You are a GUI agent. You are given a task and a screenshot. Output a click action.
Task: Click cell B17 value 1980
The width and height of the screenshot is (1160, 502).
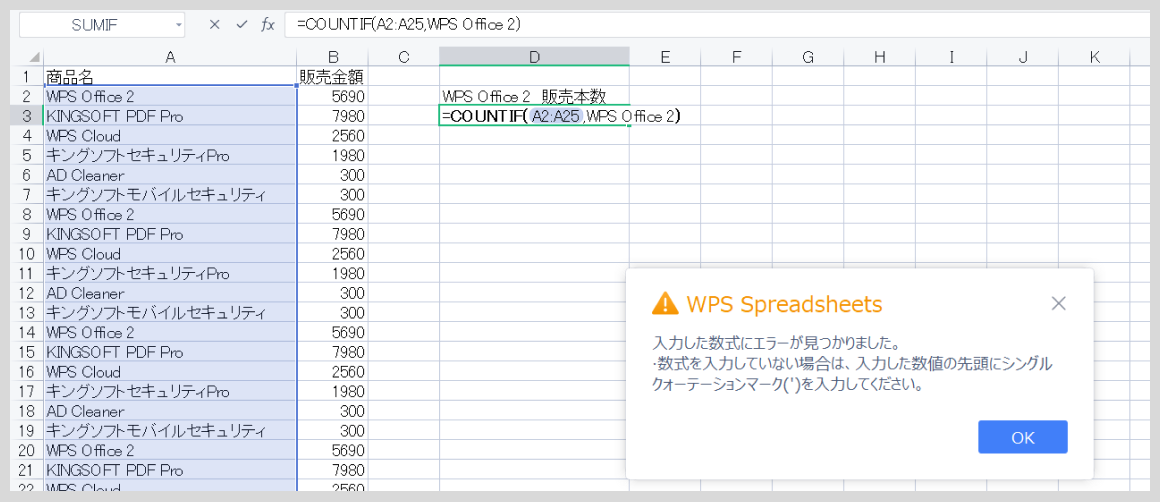click(332, 391)
